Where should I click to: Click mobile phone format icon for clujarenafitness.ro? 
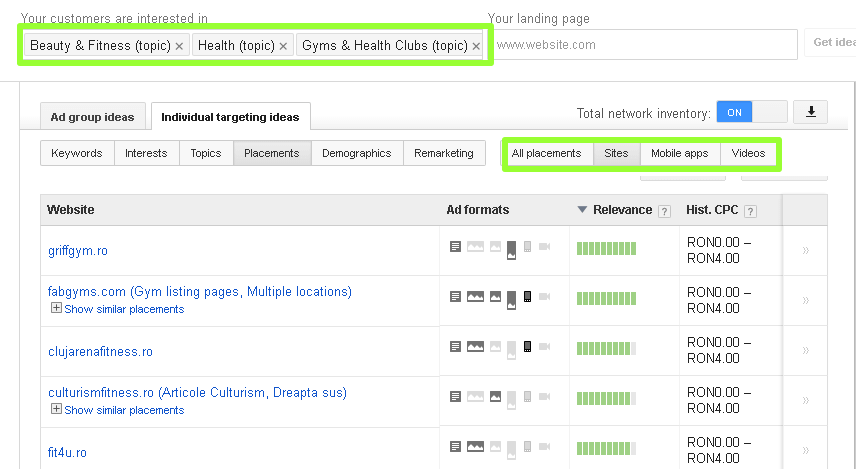click(527, 347)
